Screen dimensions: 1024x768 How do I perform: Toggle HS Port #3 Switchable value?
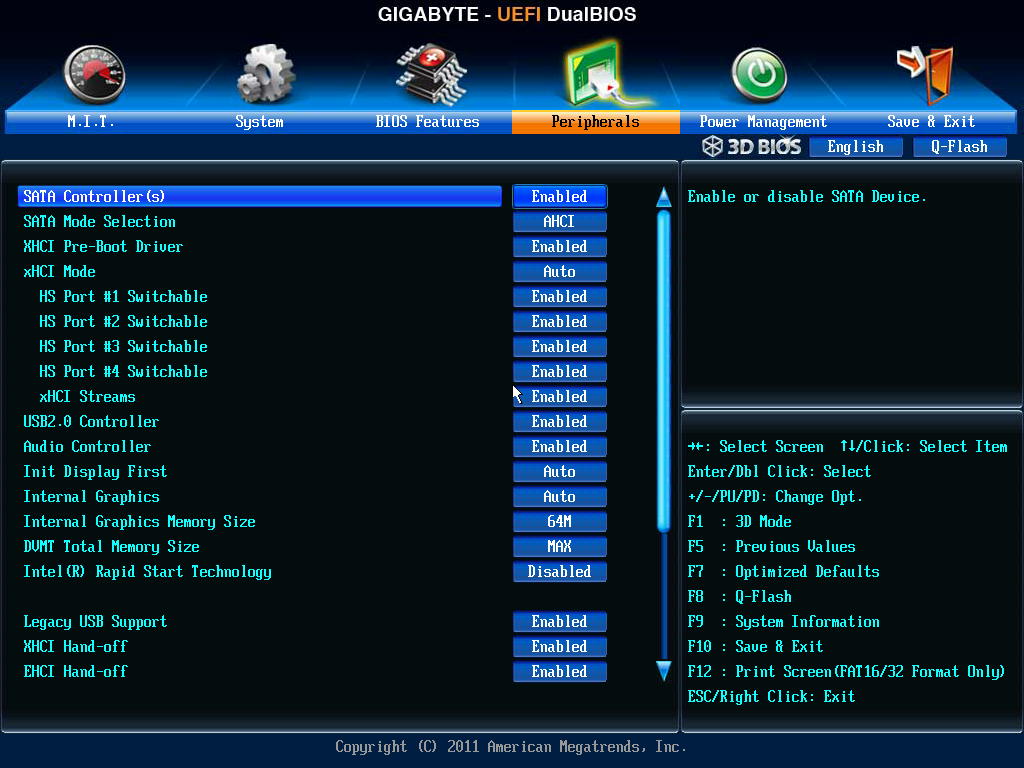coord(560,347)
